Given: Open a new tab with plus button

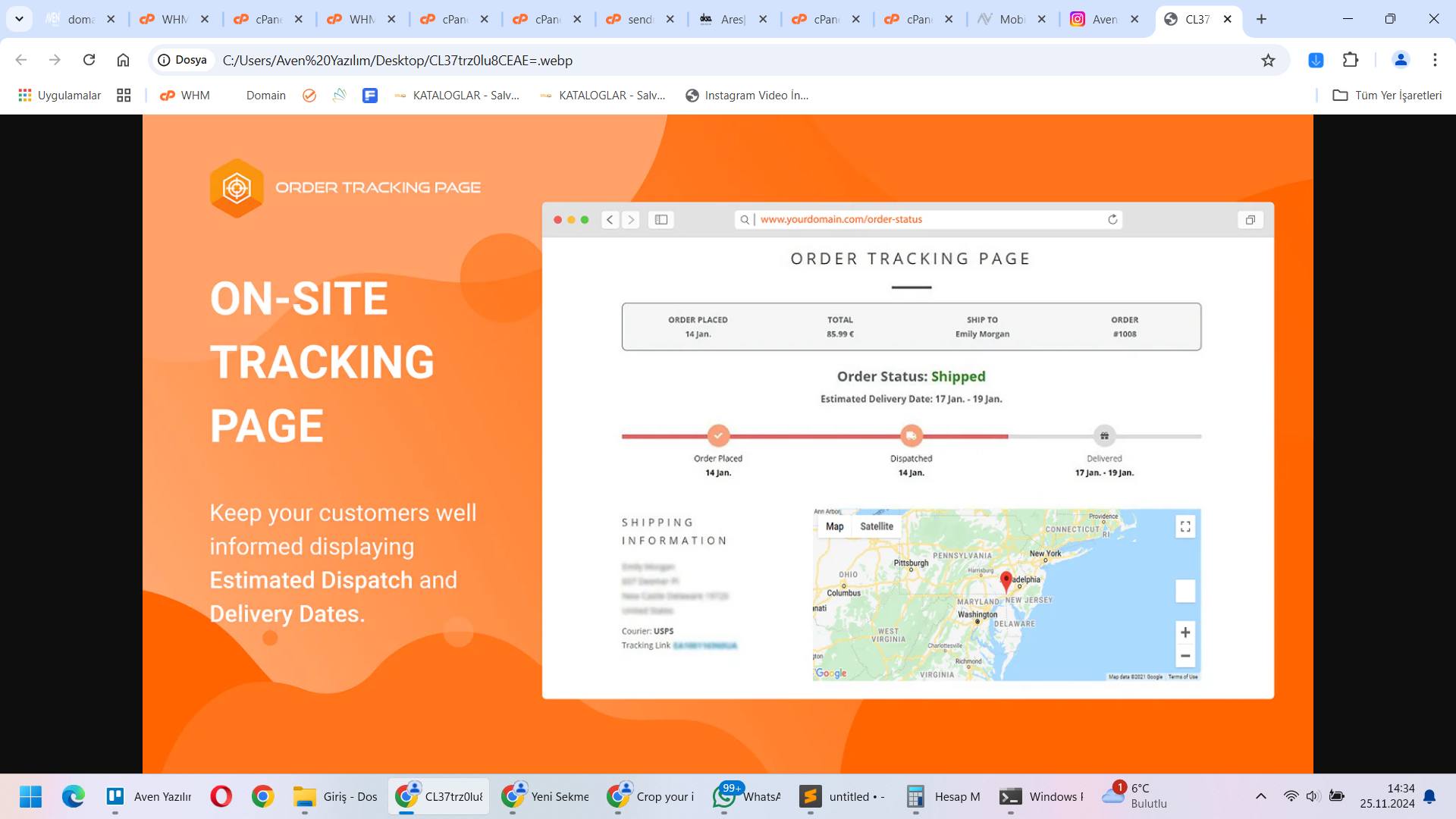Looking at the screenshot, I should click(1261, 19).
